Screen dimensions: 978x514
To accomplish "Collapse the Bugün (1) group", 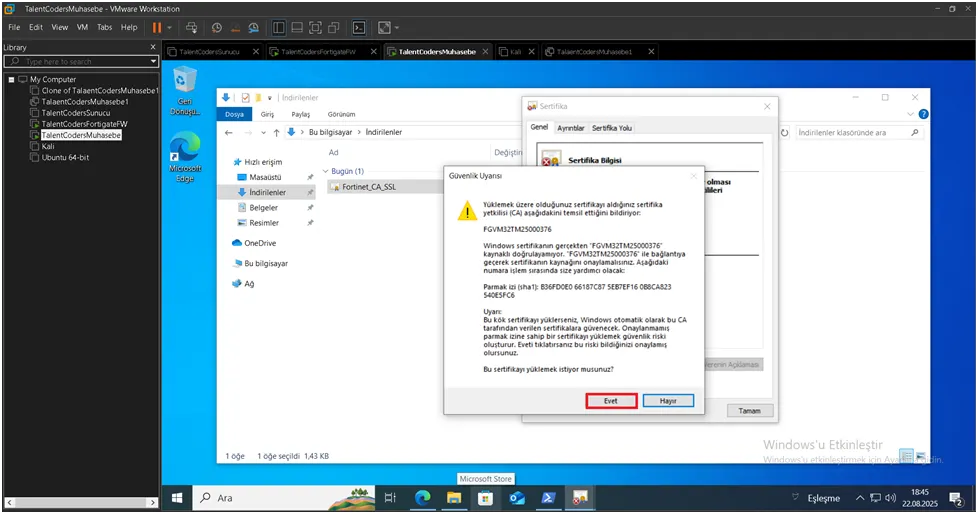I will [x=326, y=171].
